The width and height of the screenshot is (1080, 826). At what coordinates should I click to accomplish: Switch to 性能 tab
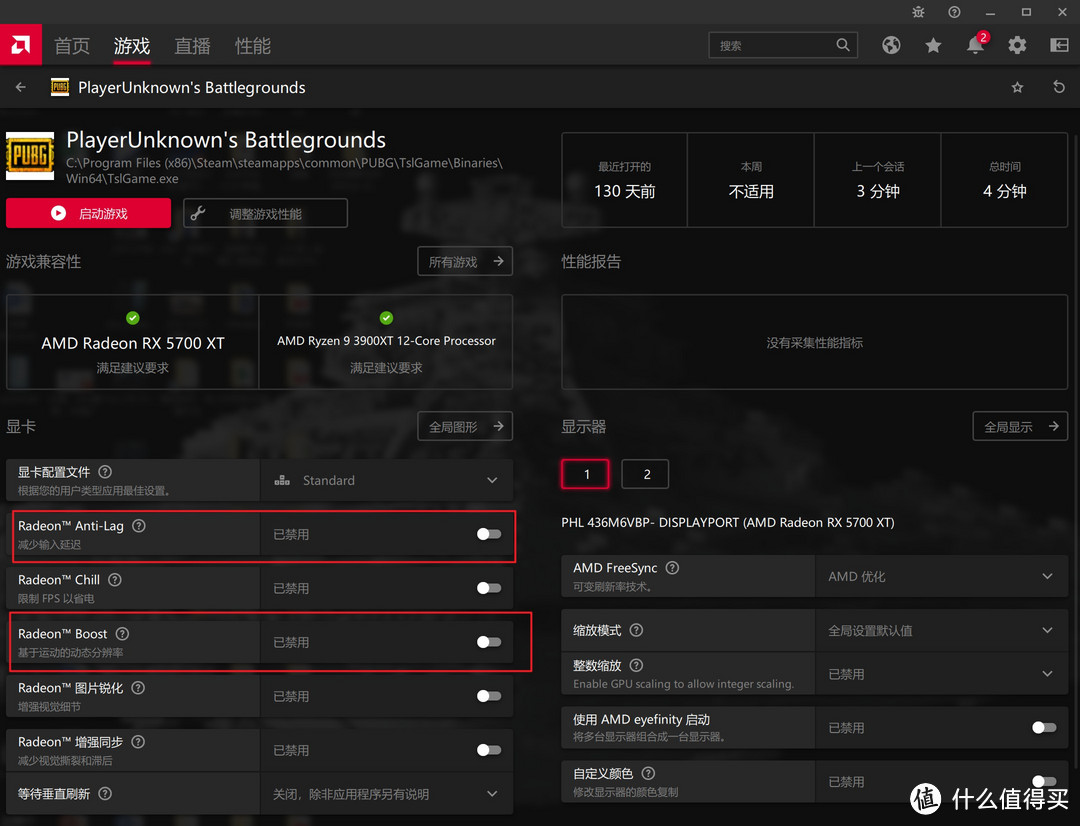point(253,45)
